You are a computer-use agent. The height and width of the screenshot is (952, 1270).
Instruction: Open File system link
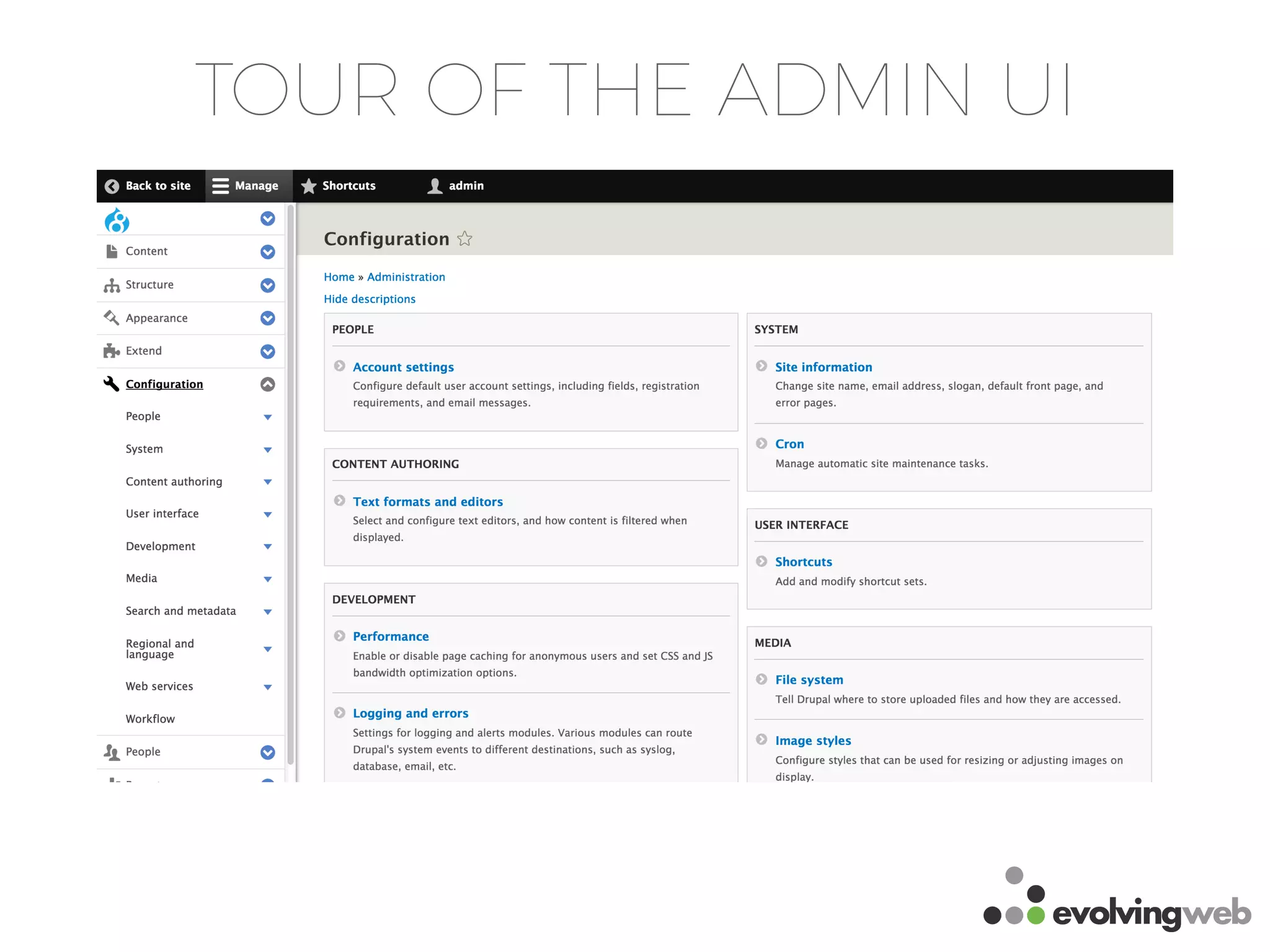[x=809, y=680]
